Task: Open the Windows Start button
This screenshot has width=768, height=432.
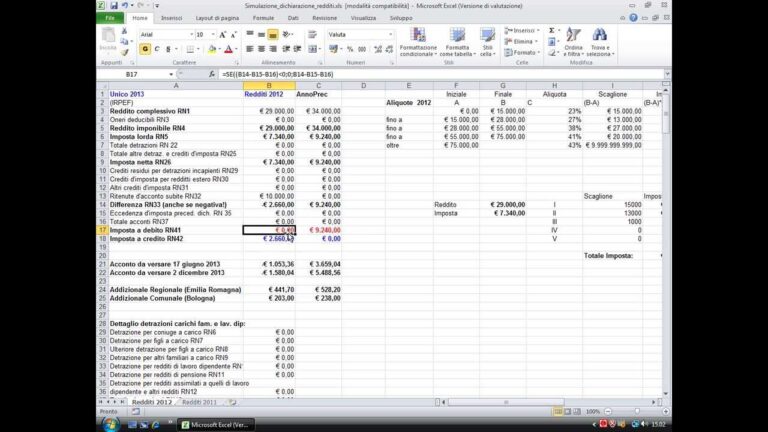Action: tap(110, 424)
